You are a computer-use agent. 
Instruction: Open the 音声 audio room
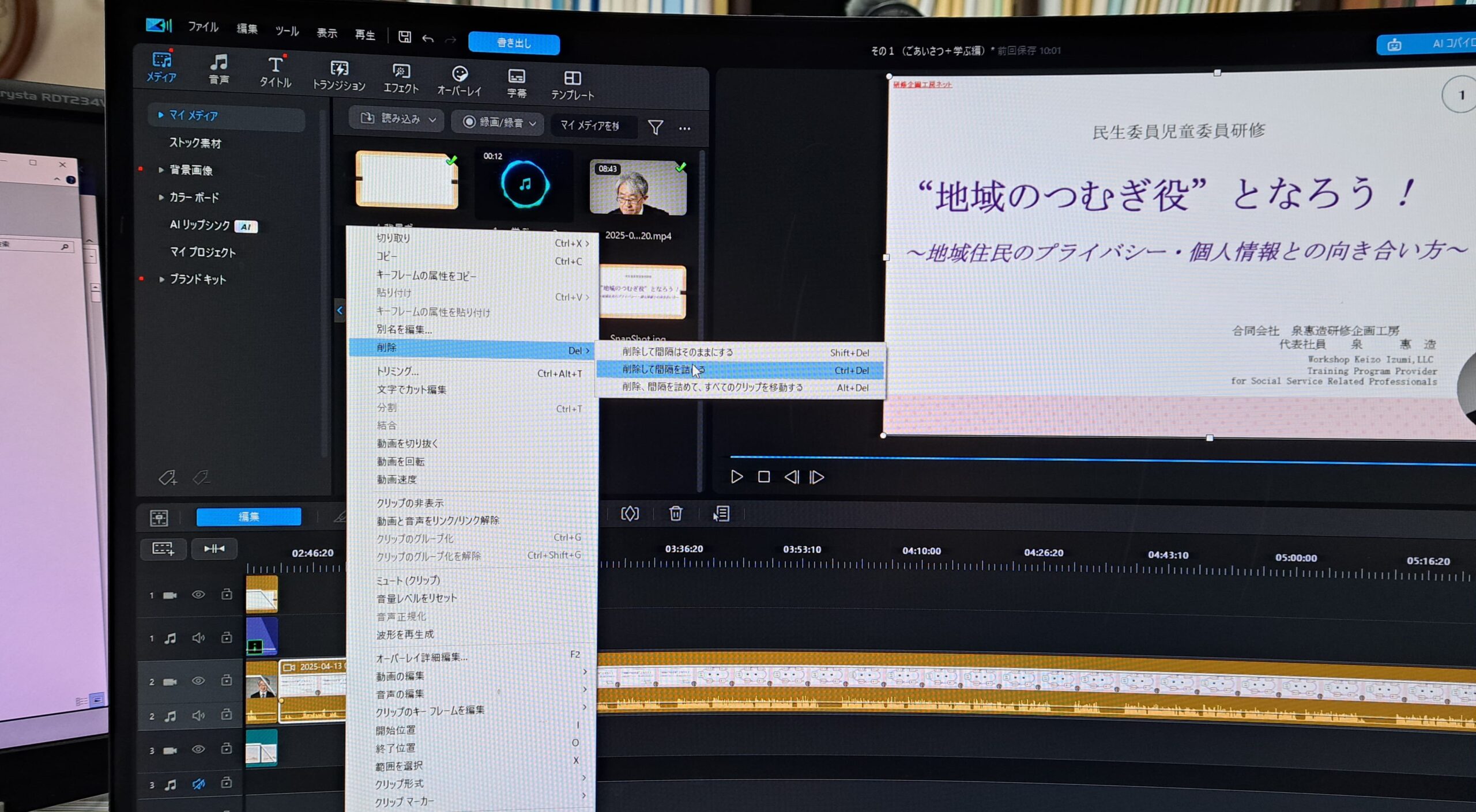219,70
